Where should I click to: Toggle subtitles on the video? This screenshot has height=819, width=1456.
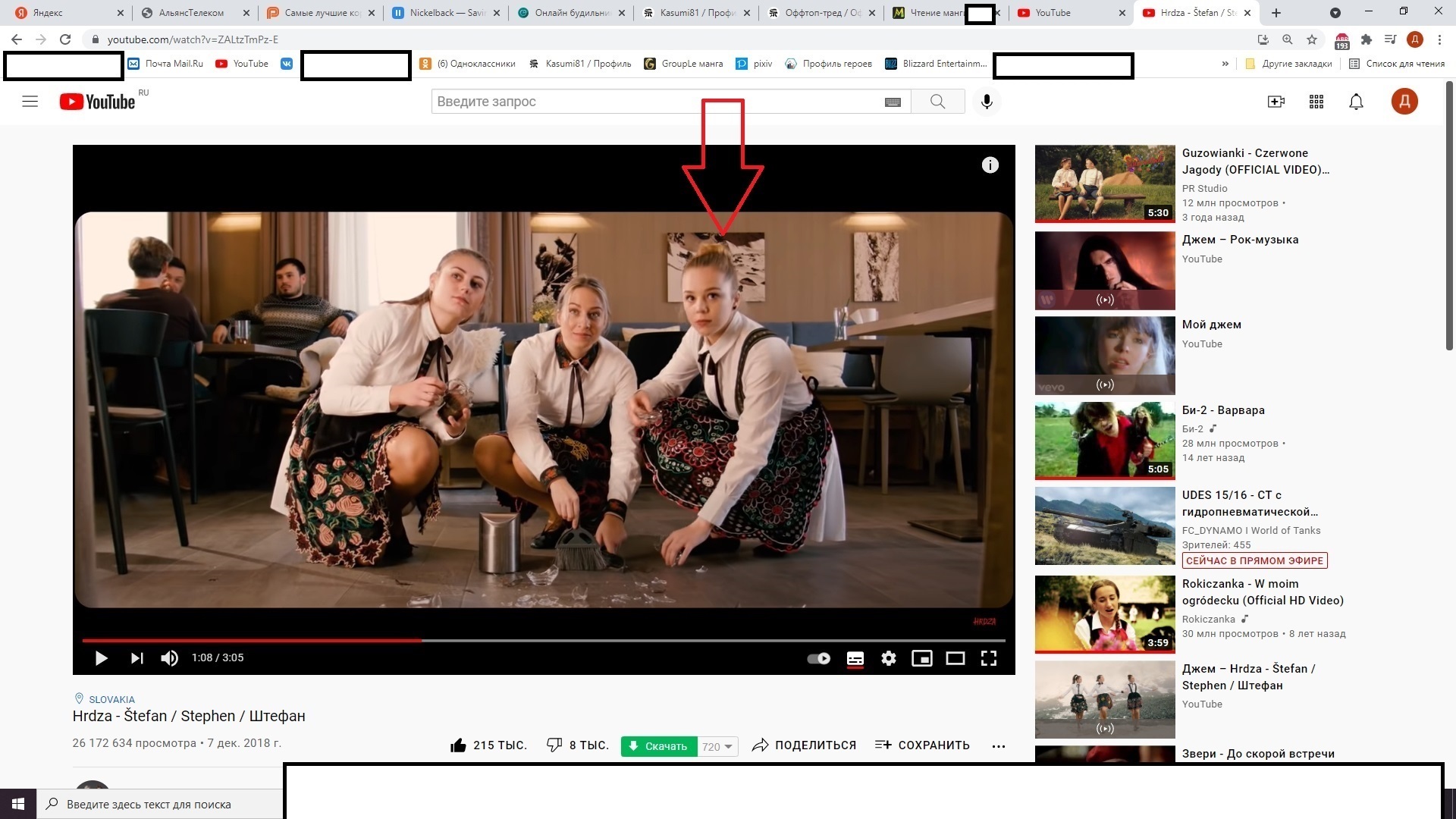855,658
